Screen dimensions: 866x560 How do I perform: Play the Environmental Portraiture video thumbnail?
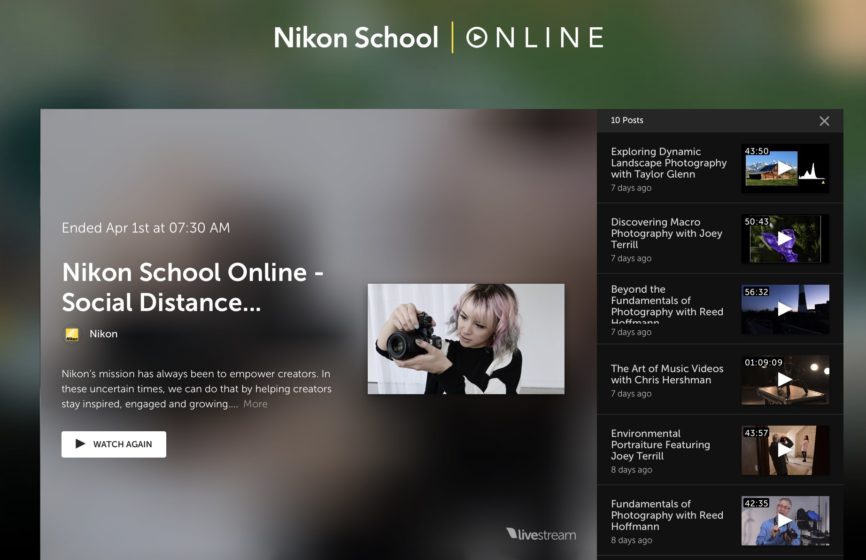[x=784, y=450]
